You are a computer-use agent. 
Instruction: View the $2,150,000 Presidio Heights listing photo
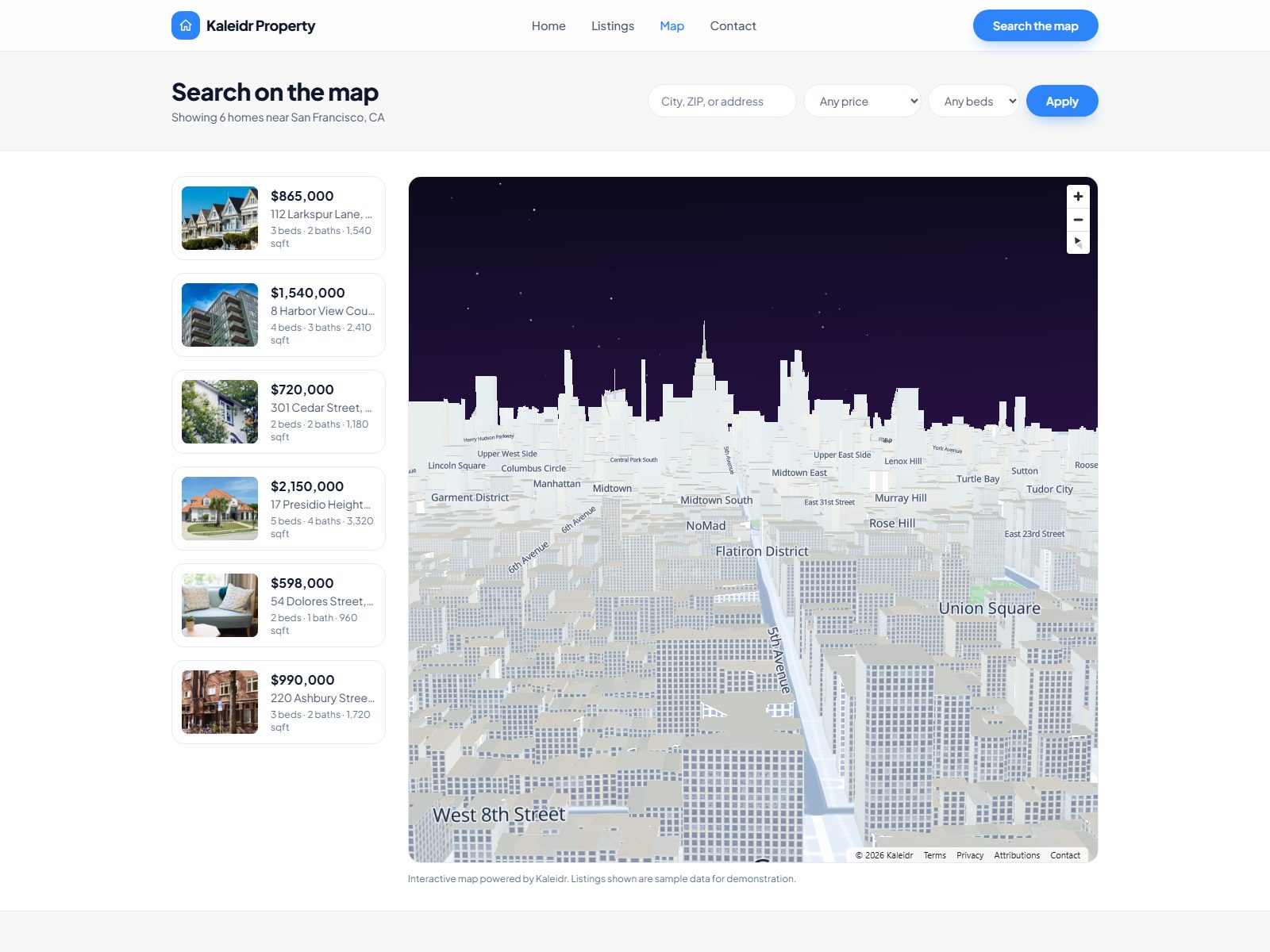(x=220, y=509)
